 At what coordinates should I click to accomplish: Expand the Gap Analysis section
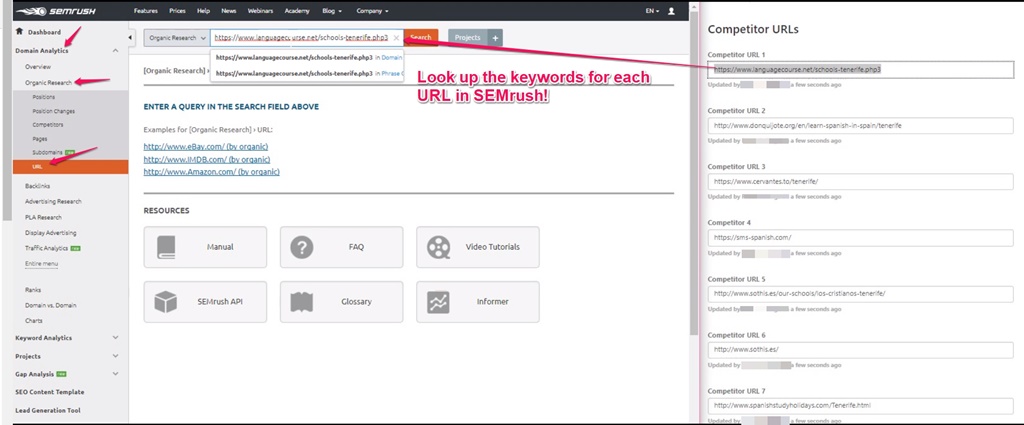click(x=116, y=374)
